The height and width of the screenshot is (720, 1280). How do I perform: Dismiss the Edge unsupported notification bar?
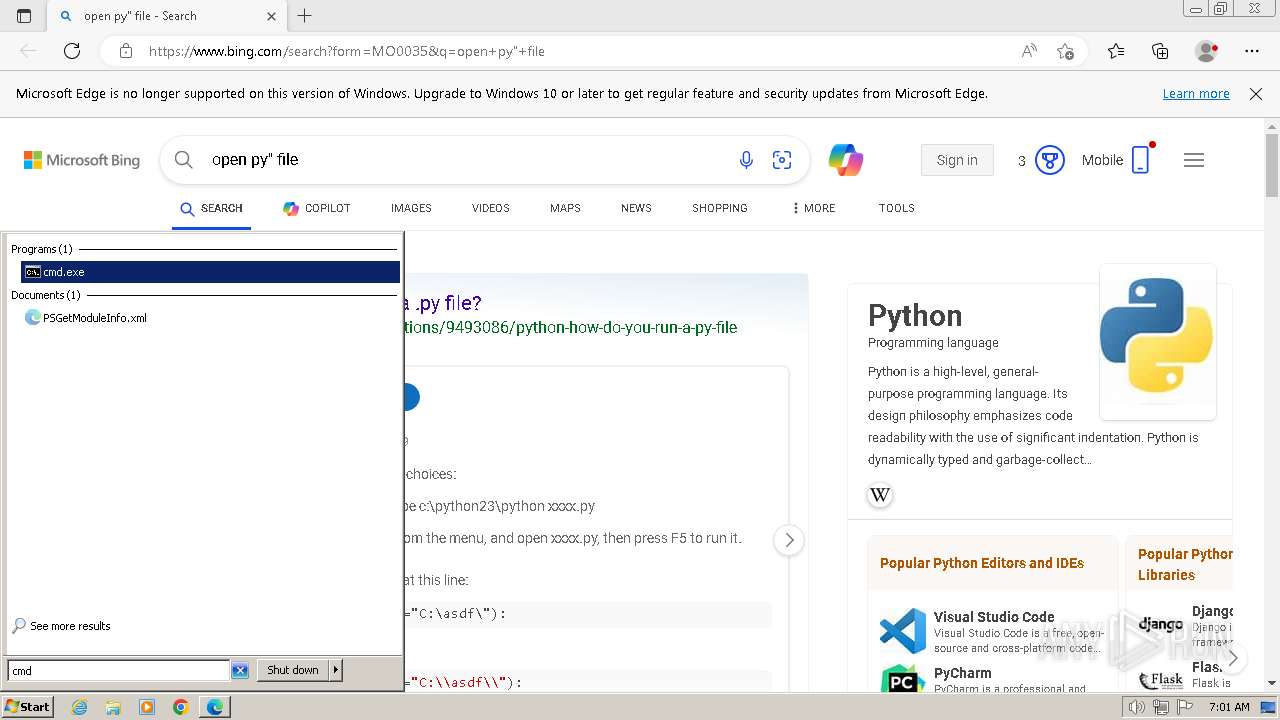[1256, 93]
